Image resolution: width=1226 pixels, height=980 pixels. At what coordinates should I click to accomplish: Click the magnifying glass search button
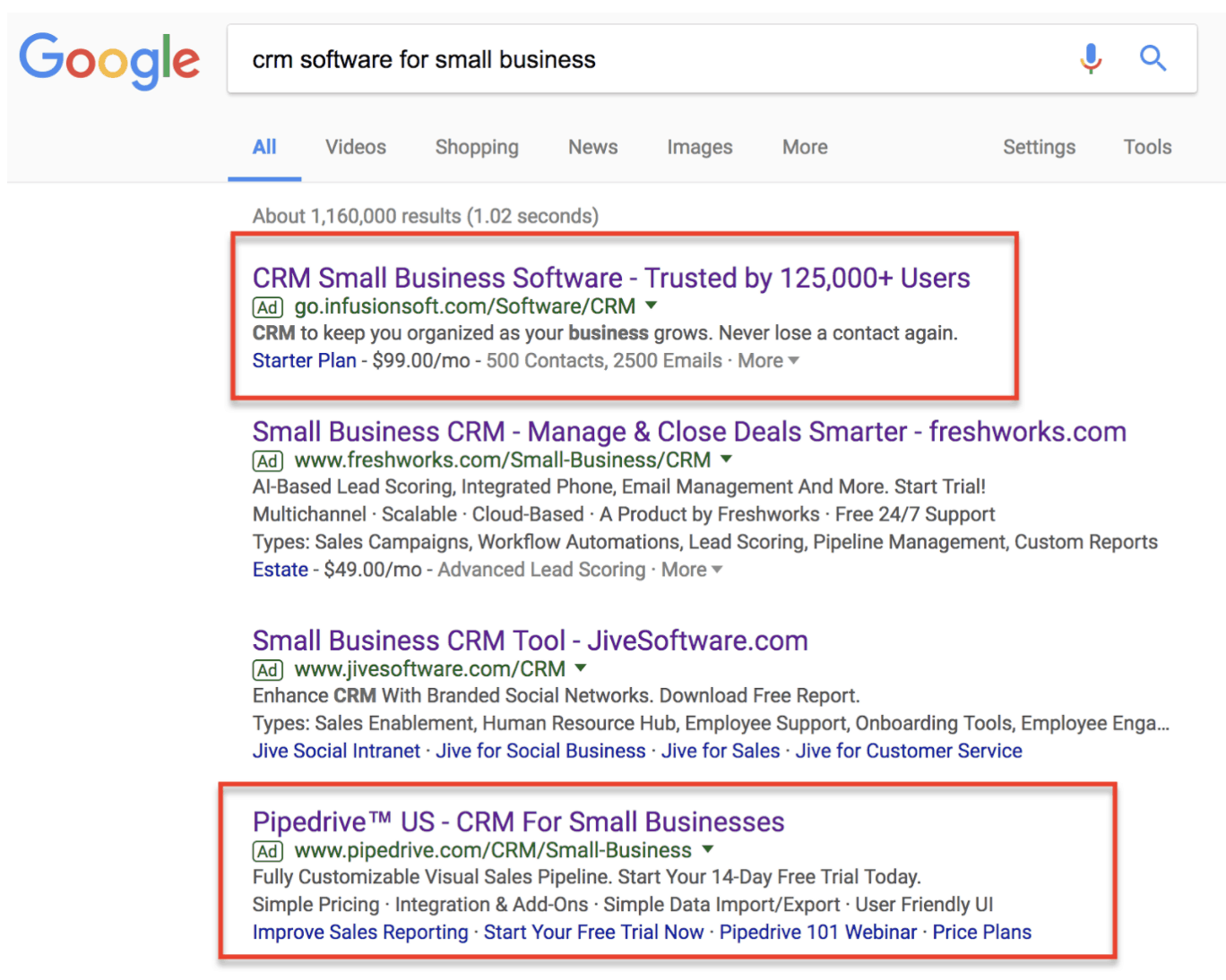point(1153,59)
